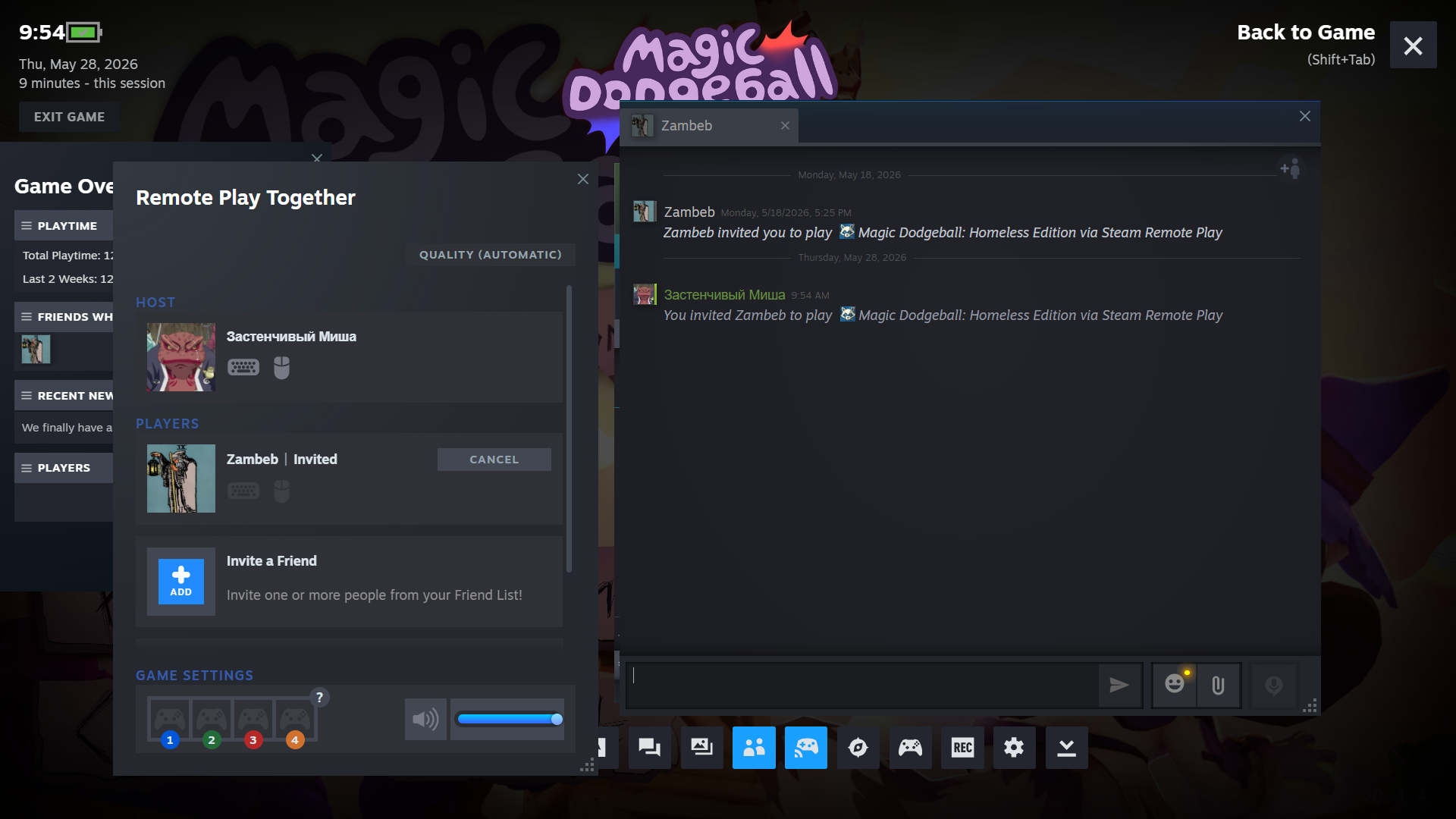Viewport: 1456px width, 819px height.
Task: Click Back to Game text
Action: tap(1306, 32)
